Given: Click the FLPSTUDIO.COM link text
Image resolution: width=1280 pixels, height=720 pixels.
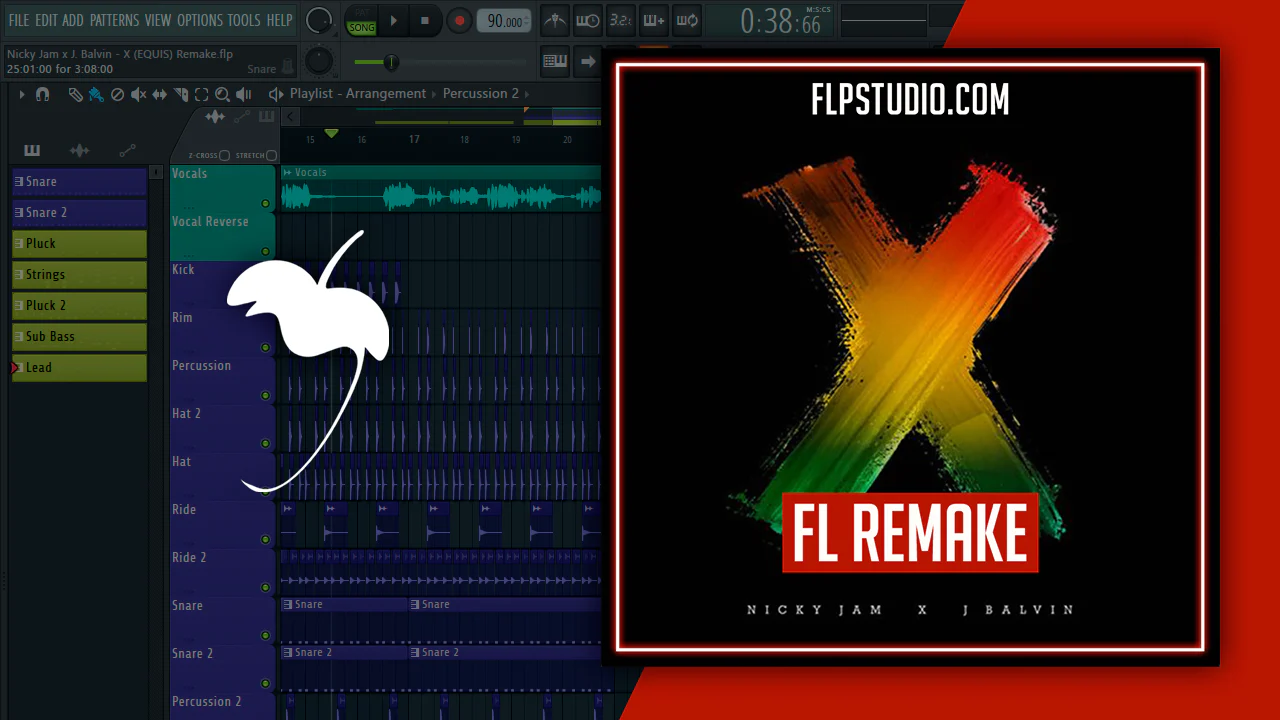Looking at the screenshot, I should (x=910, y=100).
